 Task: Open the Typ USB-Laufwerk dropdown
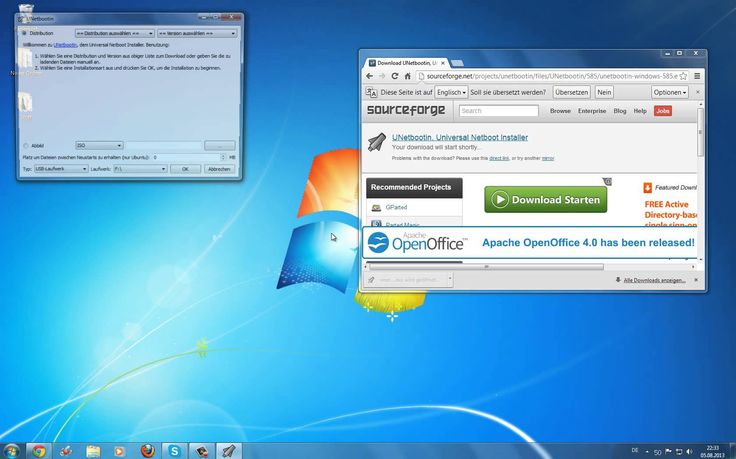[x=61, y=168]
